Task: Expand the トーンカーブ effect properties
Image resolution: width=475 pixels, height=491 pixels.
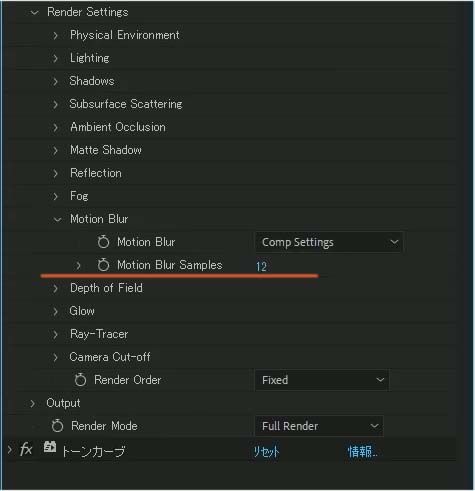Action: 10,450
